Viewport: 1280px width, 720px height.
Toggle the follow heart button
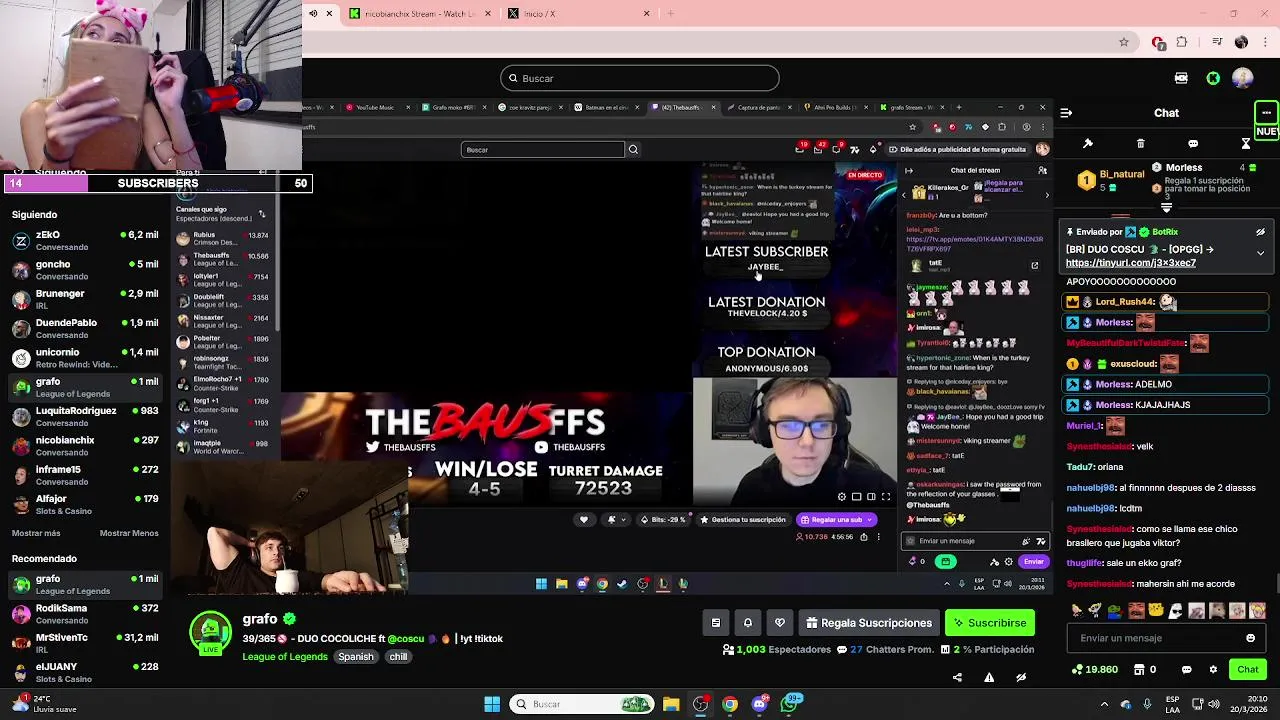780,623
